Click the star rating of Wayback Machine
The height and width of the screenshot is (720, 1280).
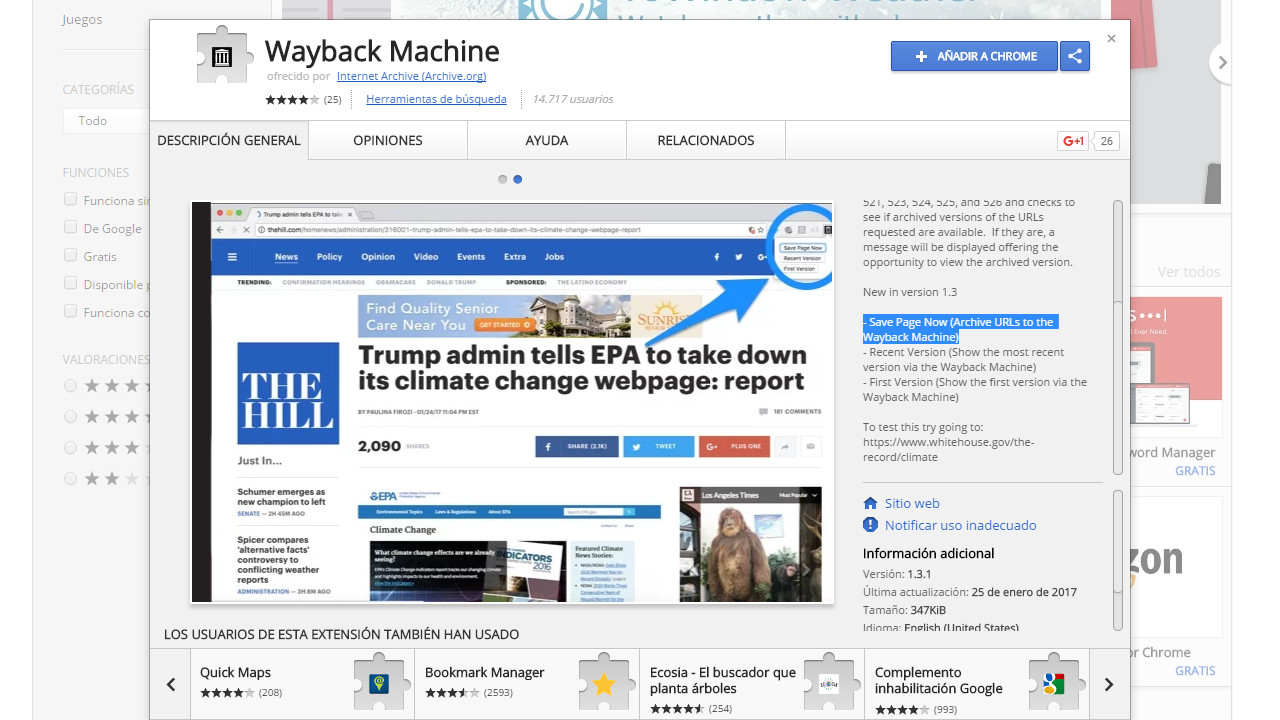click(x=292, y=100)
